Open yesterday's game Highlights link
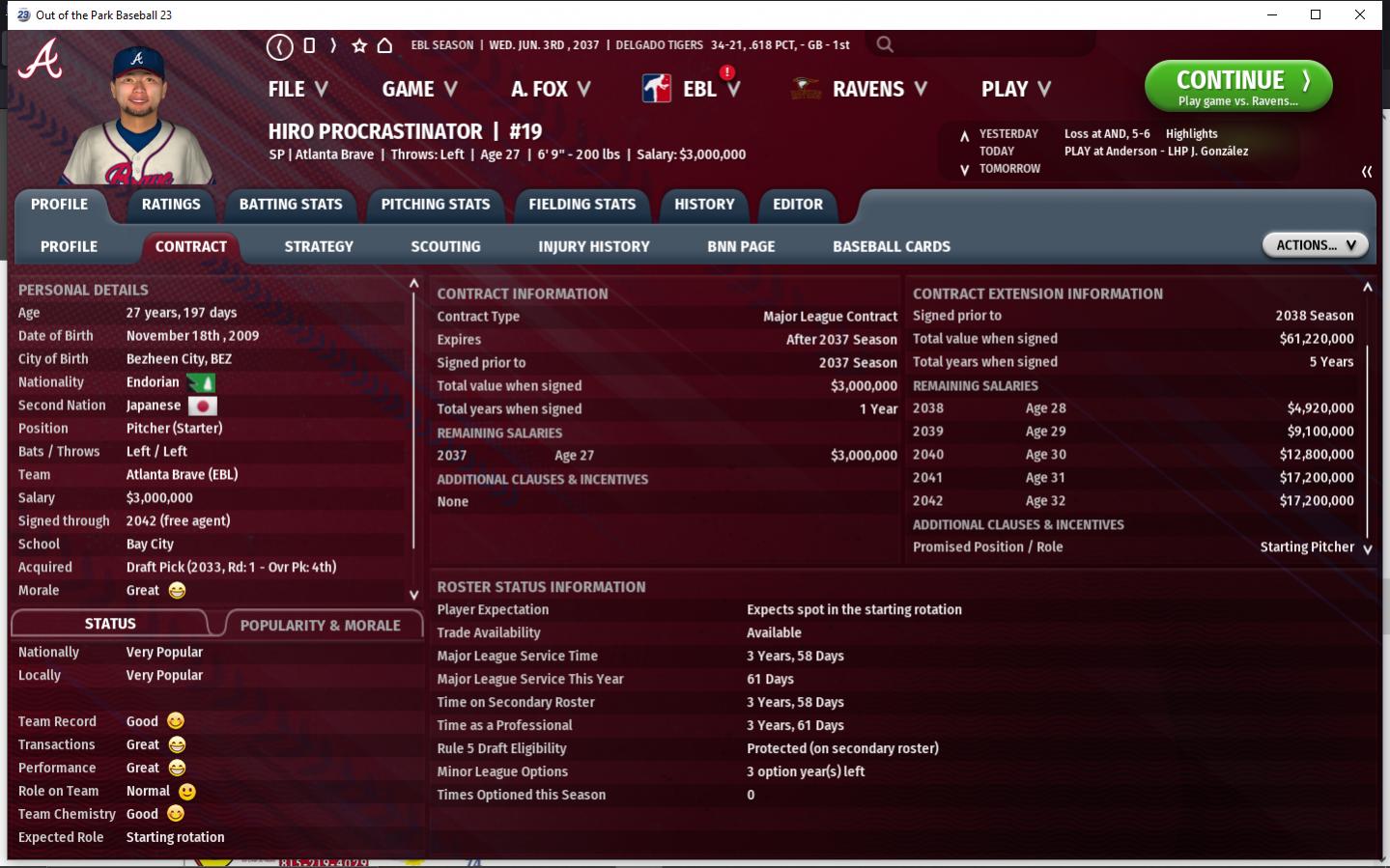Viewport: 1390px width, 868px height. pyautogui.click(x=1191, y=134)
